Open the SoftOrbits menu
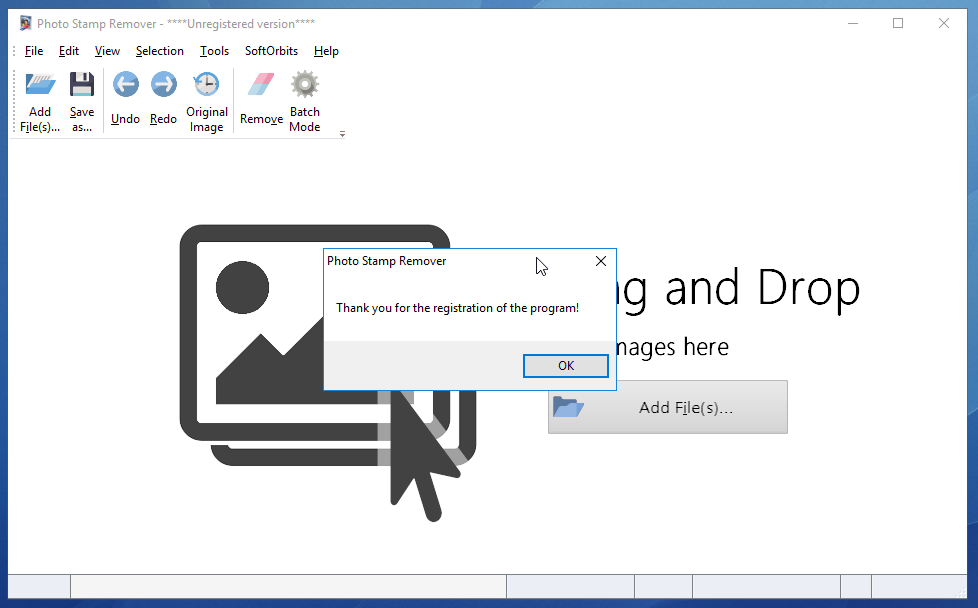978x608 pixels. [x=271, y=51]
